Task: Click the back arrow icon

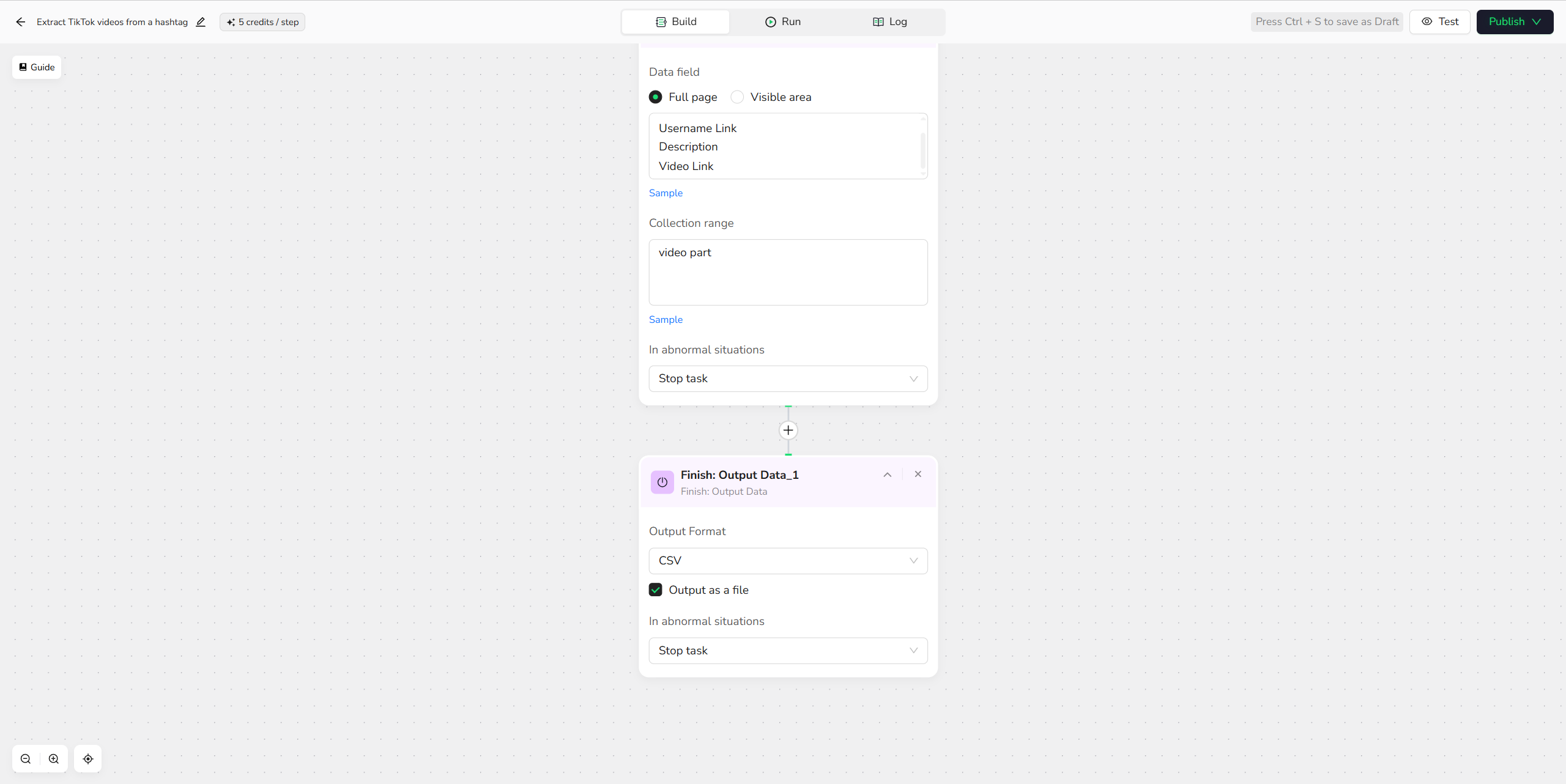Action: pos(21,22)
